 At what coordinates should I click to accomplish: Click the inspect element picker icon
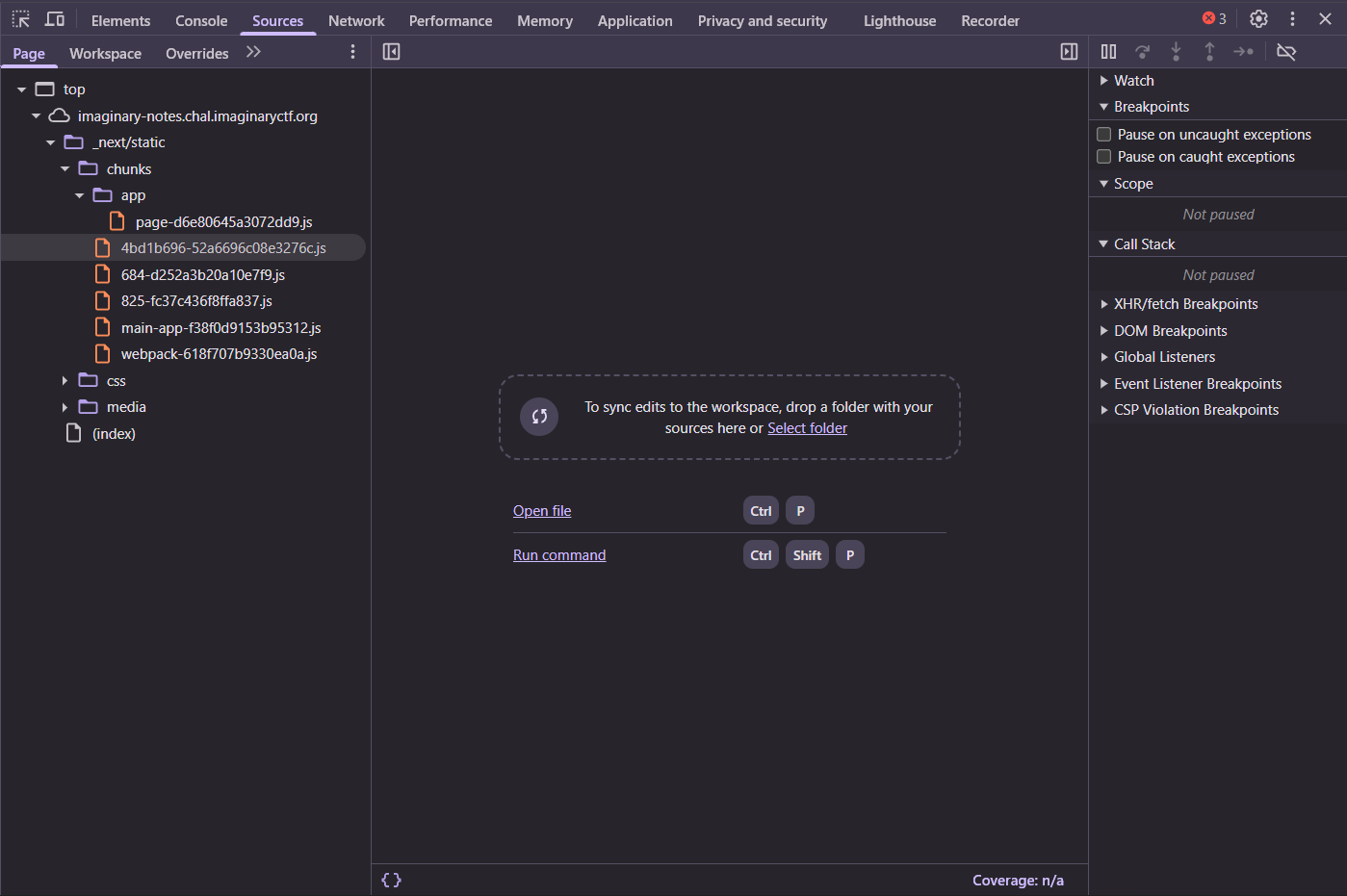[x=21, y=19]
